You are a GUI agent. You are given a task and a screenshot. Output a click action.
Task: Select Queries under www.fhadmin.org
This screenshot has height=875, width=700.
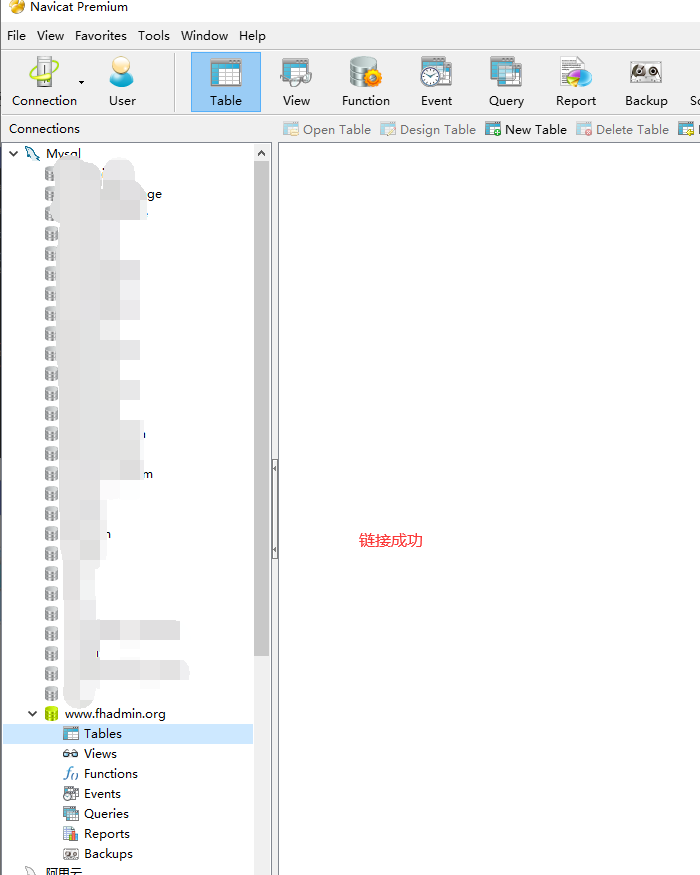(106, 814)
